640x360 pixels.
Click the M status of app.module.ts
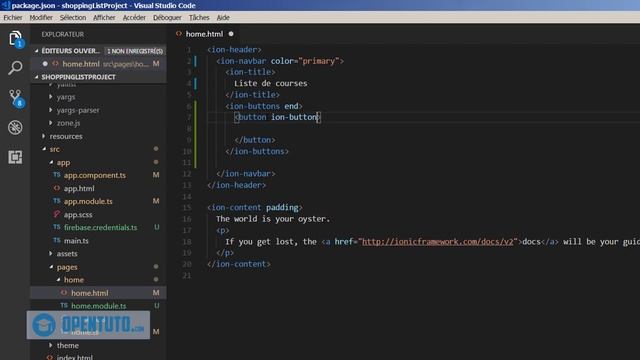tap(156, 201)
